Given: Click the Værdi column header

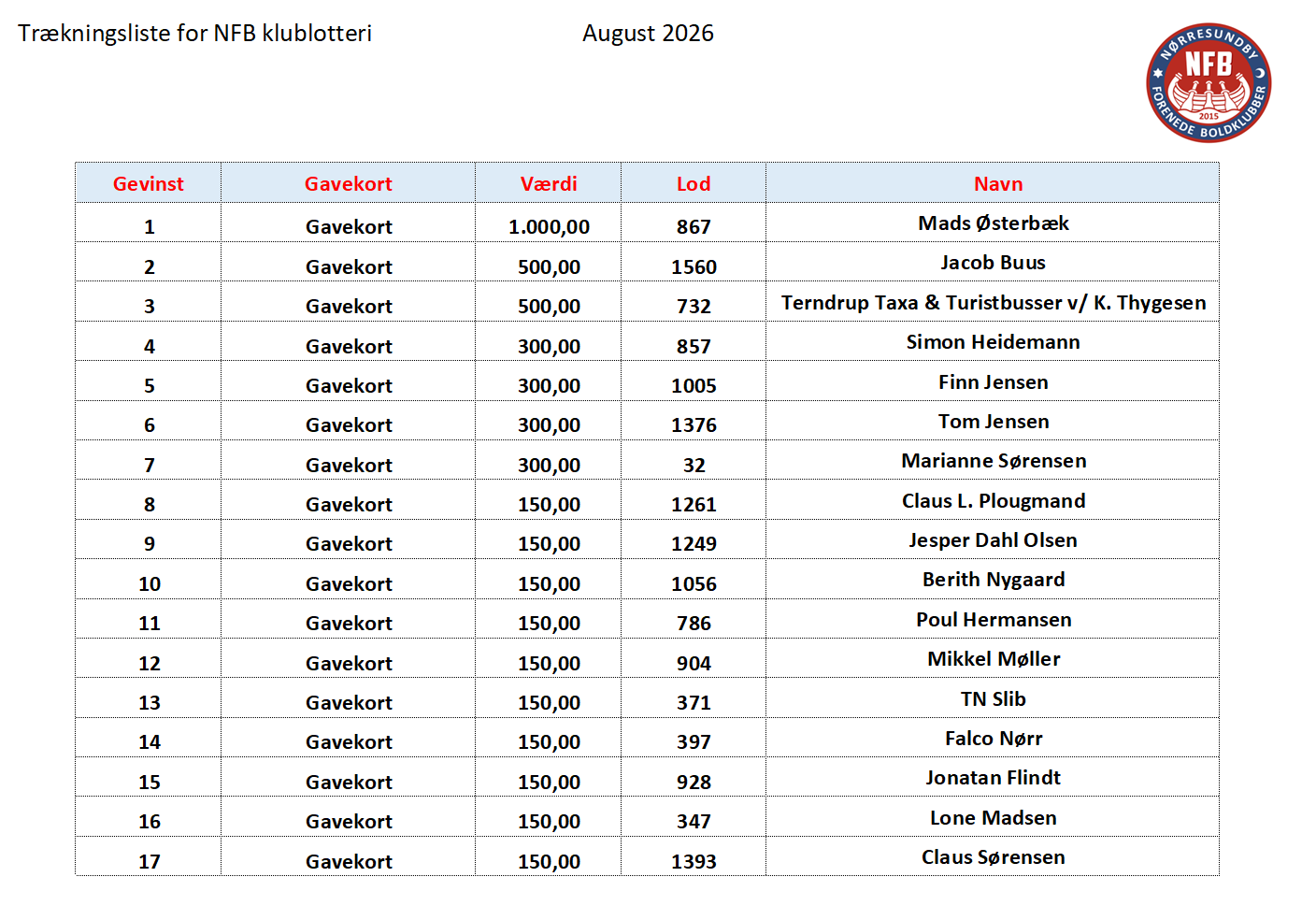Looking at the screenshot, I should [549, 183].
